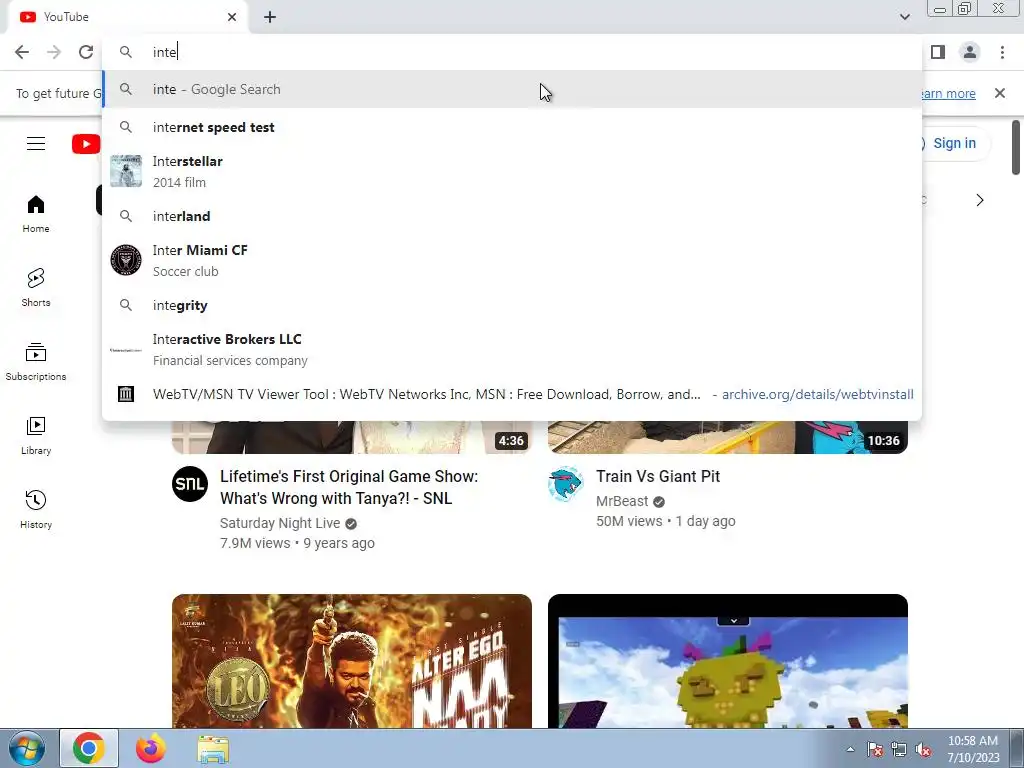The image size is (1024, 768).
Task: Click the muted volume tray icon
Action: pyautogui.click(x=923, y=749)
